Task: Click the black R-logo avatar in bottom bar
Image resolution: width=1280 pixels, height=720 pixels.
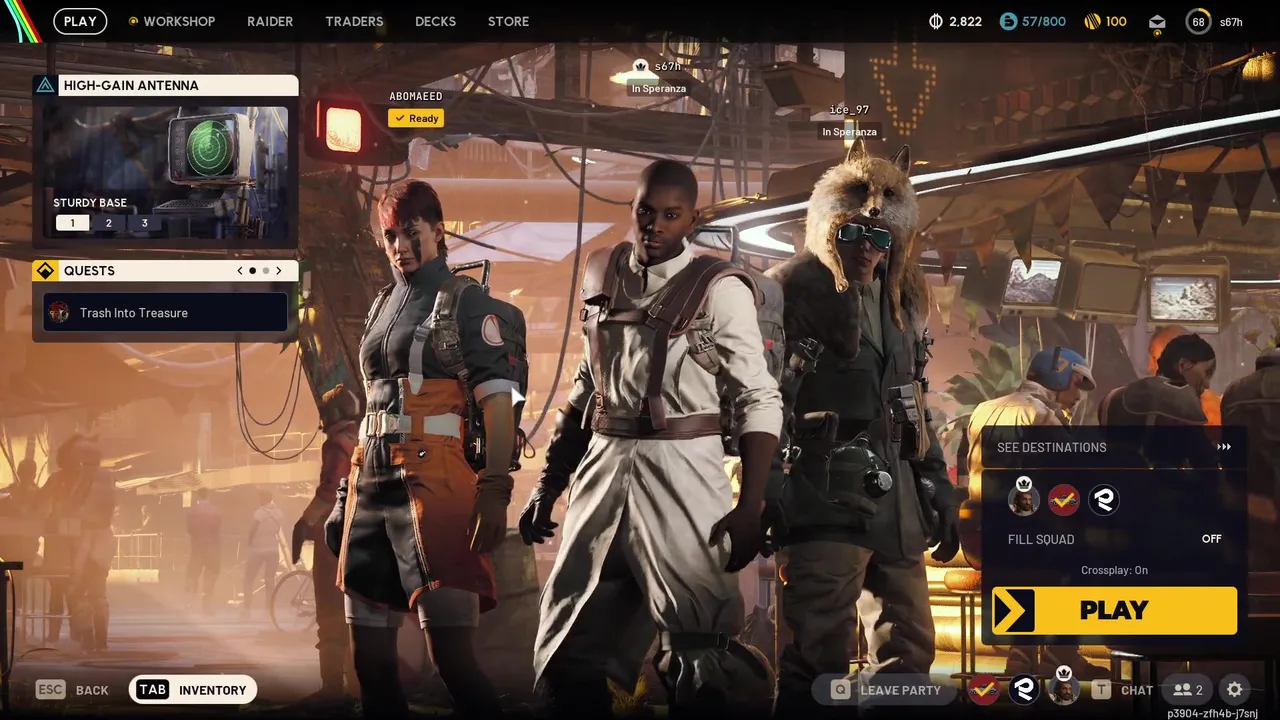Action: tap(1023, 689)
